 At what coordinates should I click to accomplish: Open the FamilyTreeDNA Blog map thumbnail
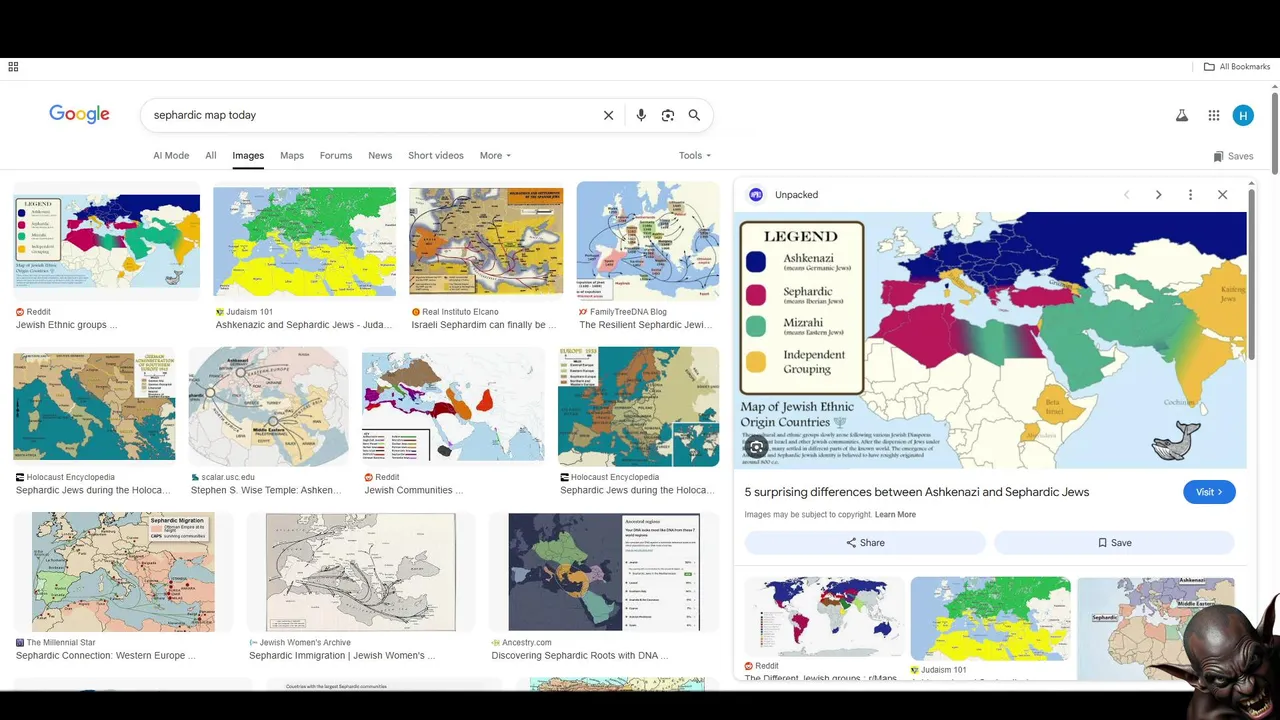[x=648, y=241]
